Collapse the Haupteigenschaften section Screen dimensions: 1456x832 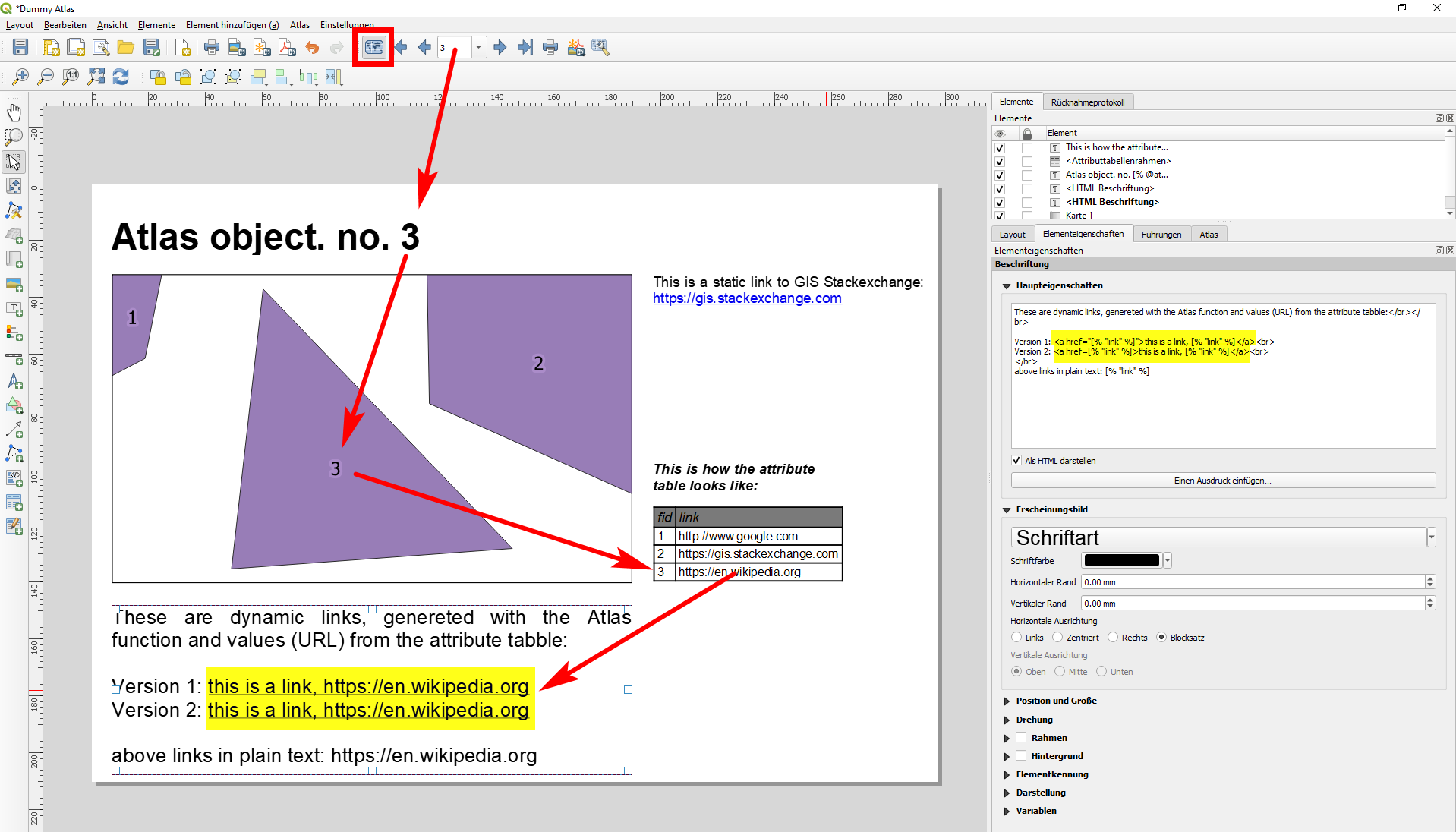coord(1007,286)
